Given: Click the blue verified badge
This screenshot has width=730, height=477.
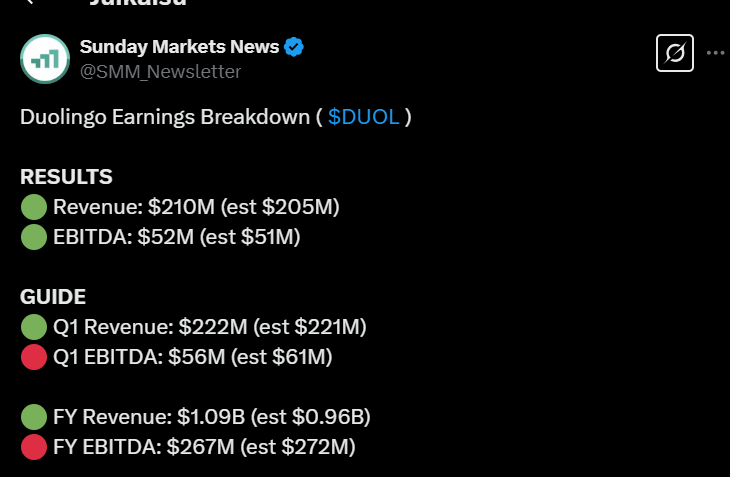Looking at the screenshot, I should (x=295, y=46).
